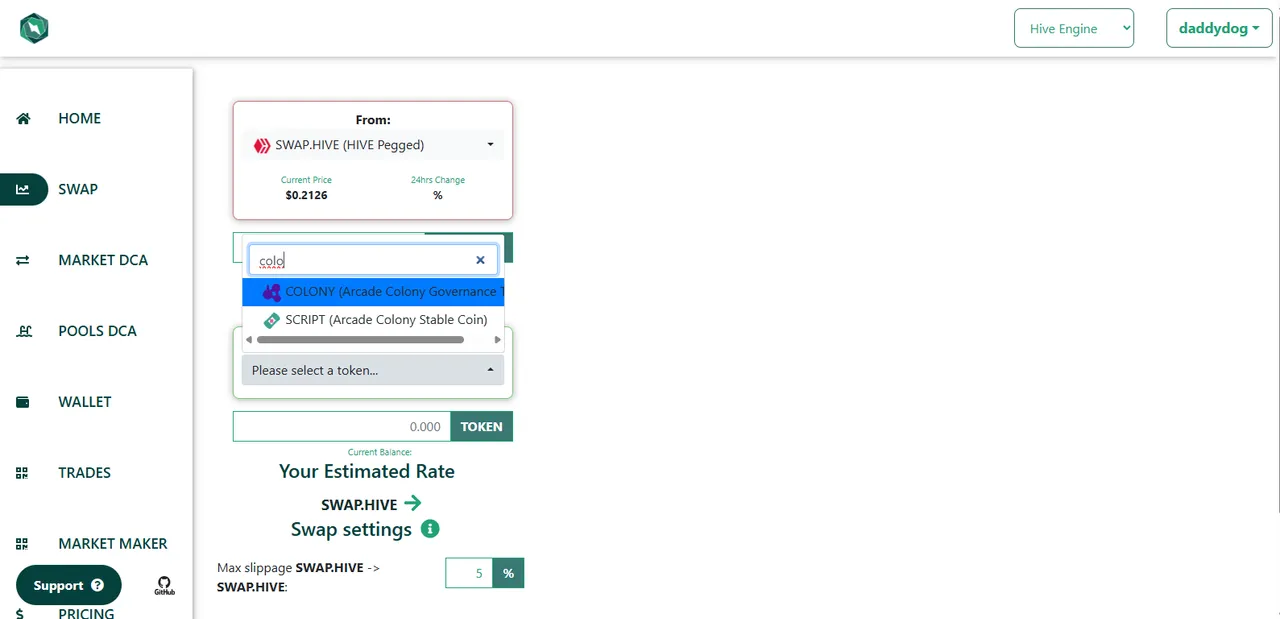Click the SCRIPT green token icon
1280x619 pixels.
tap(271, 320)
